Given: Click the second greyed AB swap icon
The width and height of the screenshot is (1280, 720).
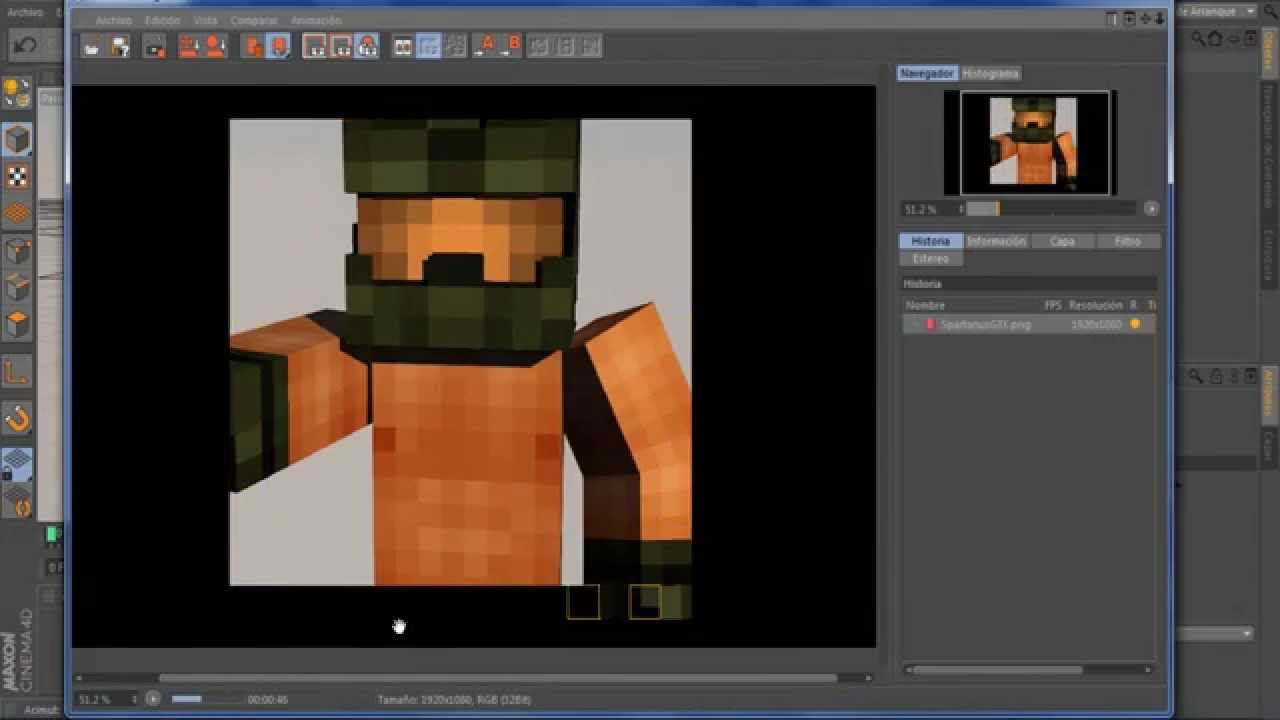Looking at the screenshot, I should [565, 46].
